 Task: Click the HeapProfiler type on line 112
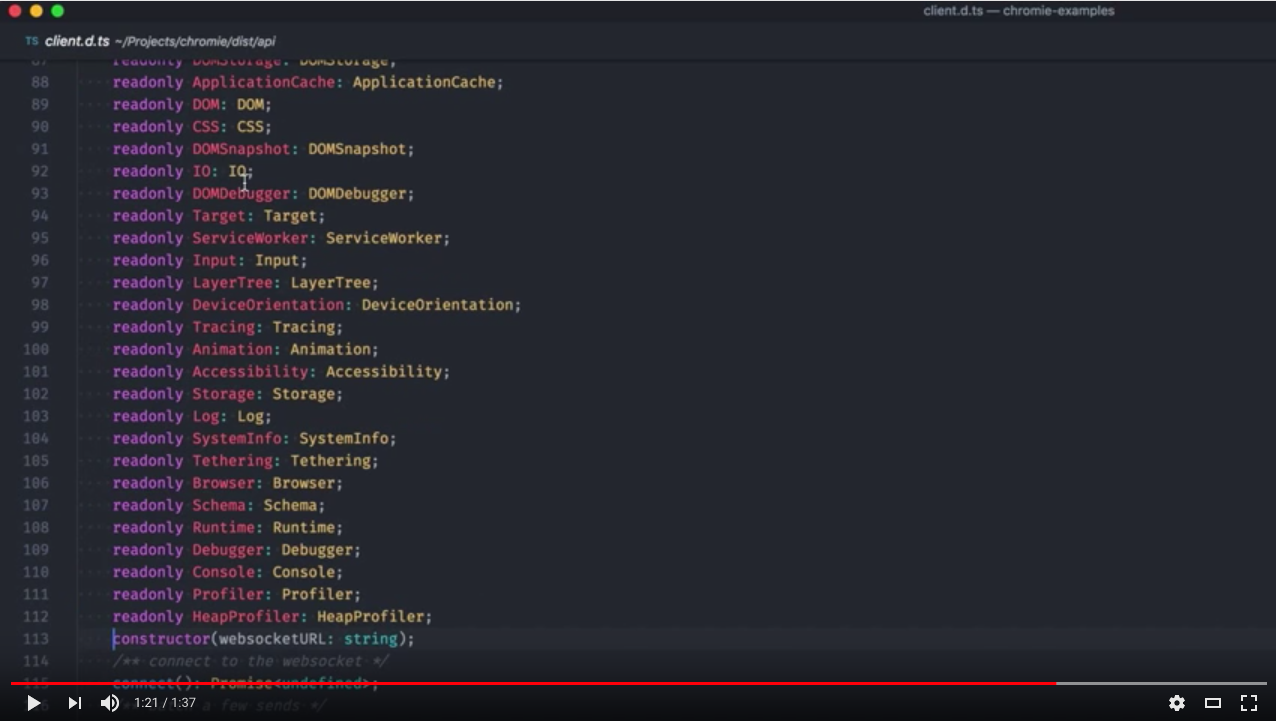click(372, 617)
